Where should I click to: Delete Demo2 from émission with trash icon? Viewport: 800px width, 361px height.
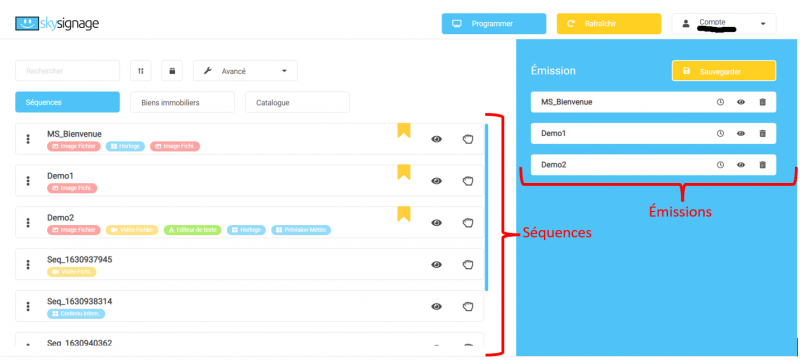coord(763,165)
